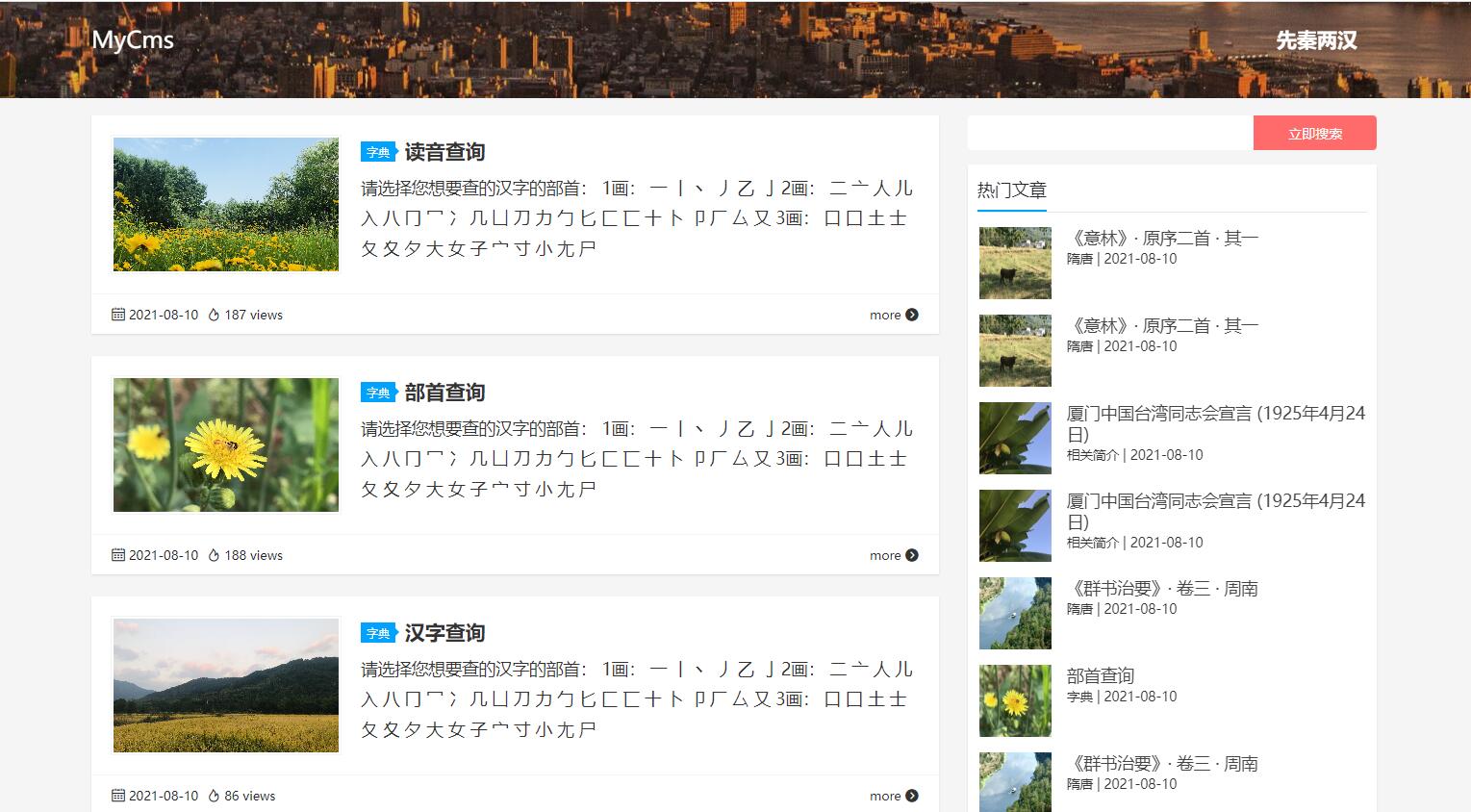Click into the search input field
This screenshot has width=1471, height=812.
pyautogui.click(x=1110, y=133)
